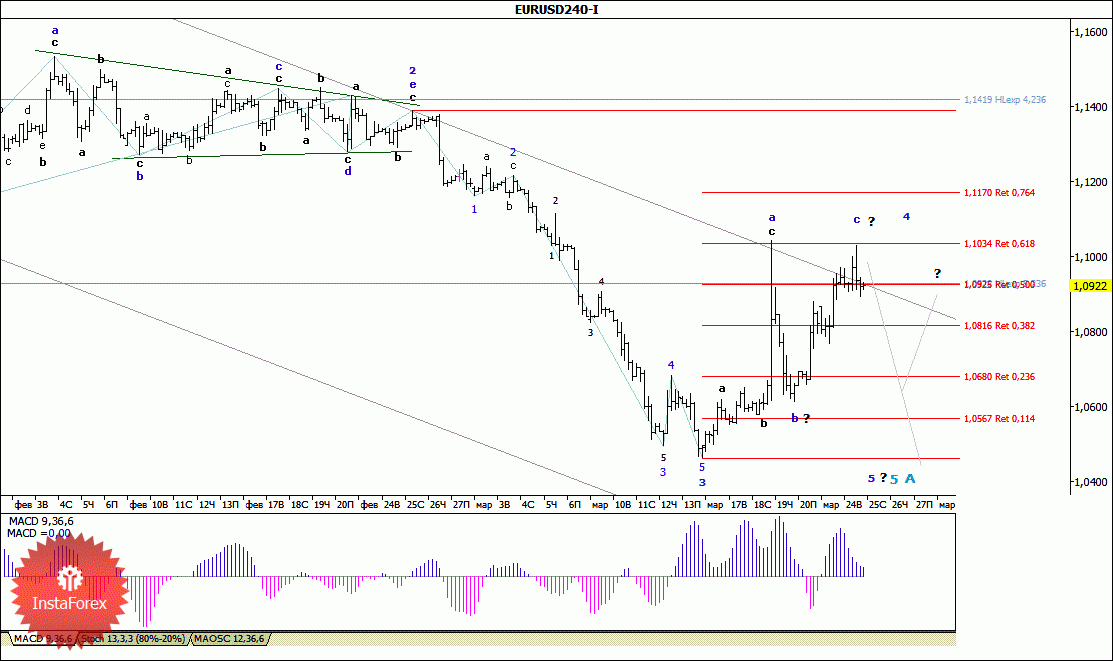Click the 1,0400 price axis label

point(1091,482)
